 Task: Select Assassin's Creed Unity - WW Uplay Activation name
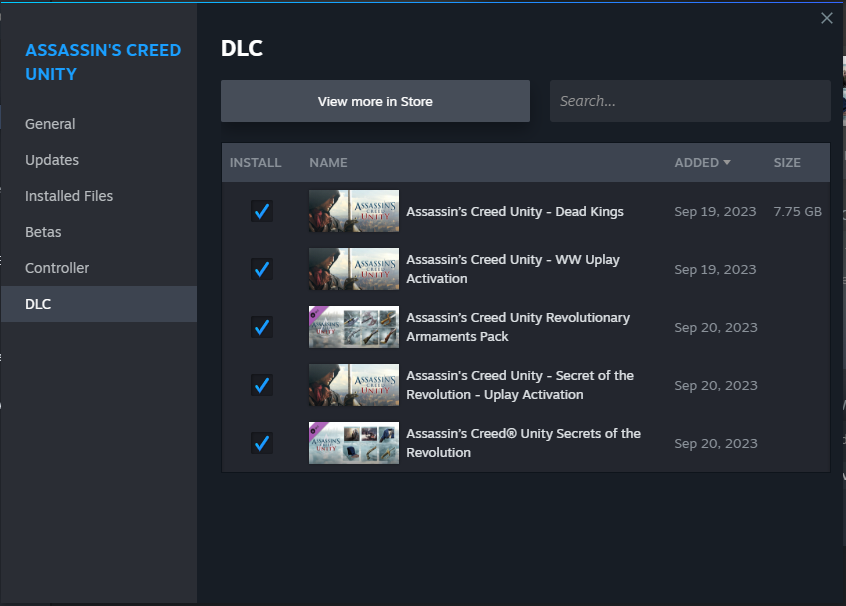tap(513, 269)
